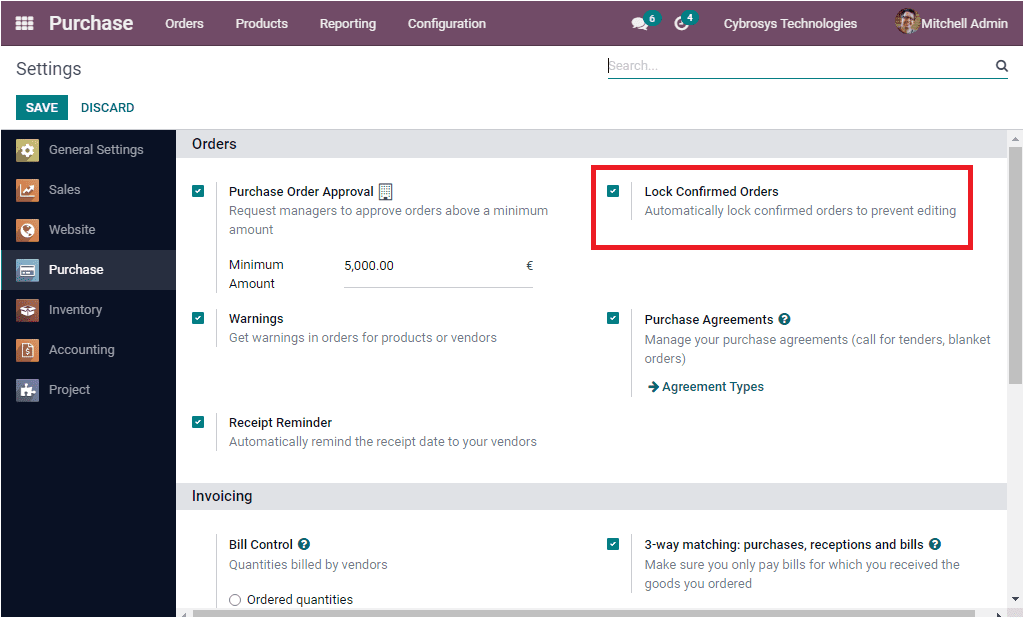1024x618 pixels.
Task: Click the SAVE button
Action: click(x=41, y=107)
